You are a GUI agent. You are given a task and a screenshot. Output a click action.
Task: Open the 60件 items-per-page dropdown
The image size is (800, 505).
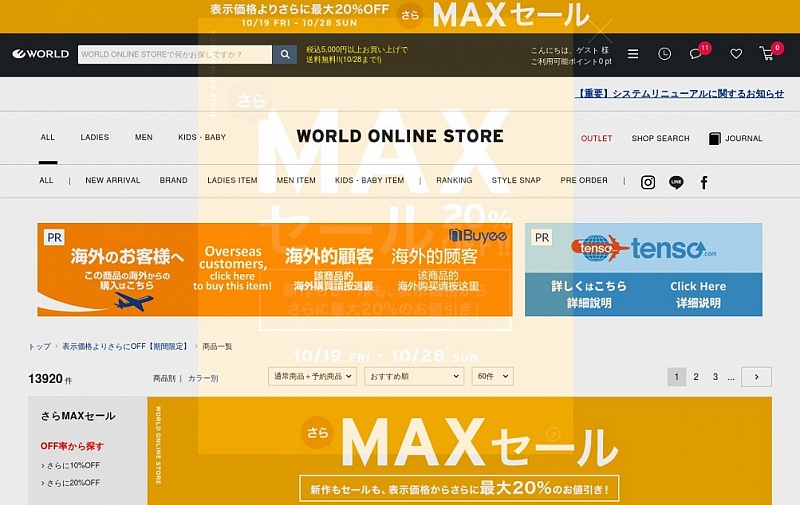point(492,376)
